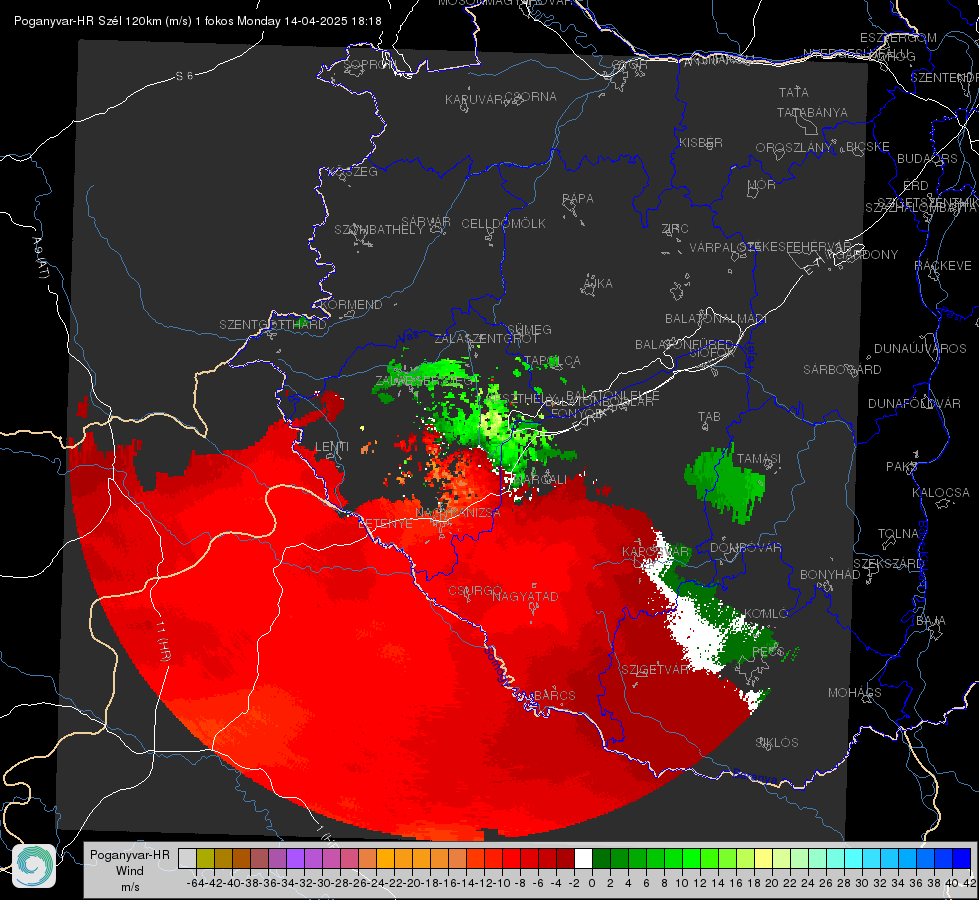
Task: Click the OROSZLANY city label
Action: pyautogui.click(x=794, y=148)
